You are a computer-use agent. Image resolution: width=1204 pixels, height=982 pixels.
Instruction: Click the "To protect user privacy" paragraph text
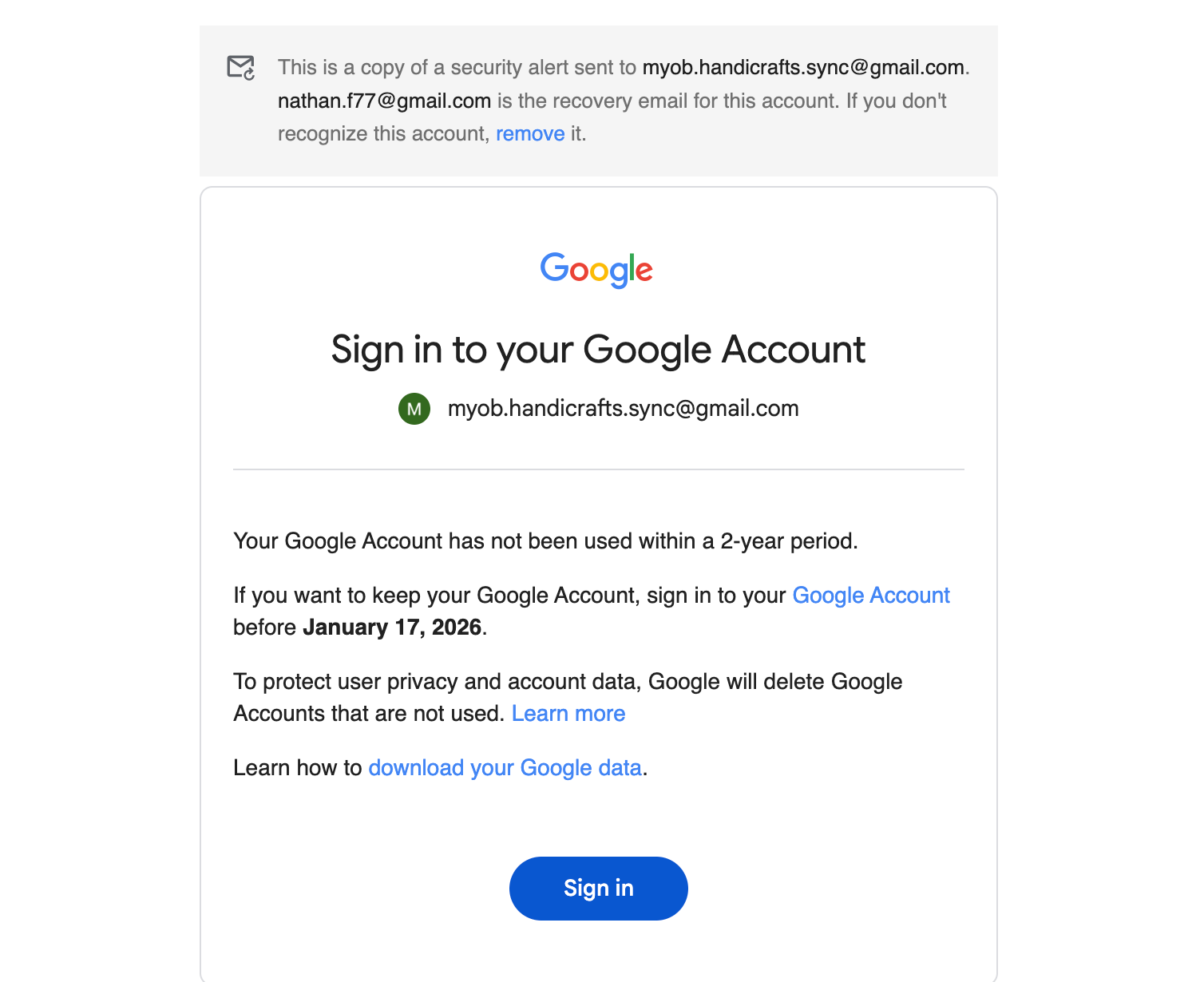pos(567,682)
